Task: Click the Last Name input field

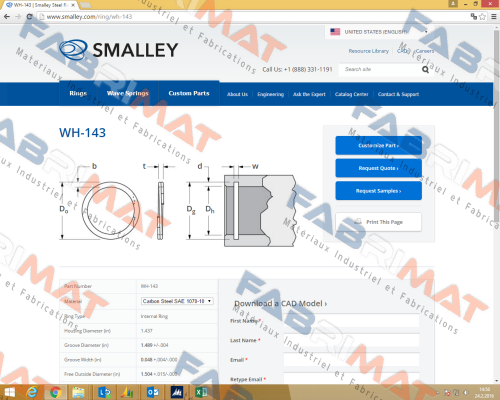Action: 351,340
